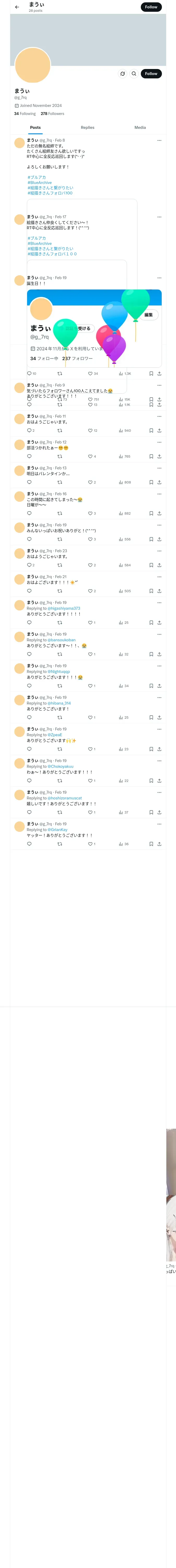Reply to the Feb 12 部活つかれたぁー post

(29, 457)
